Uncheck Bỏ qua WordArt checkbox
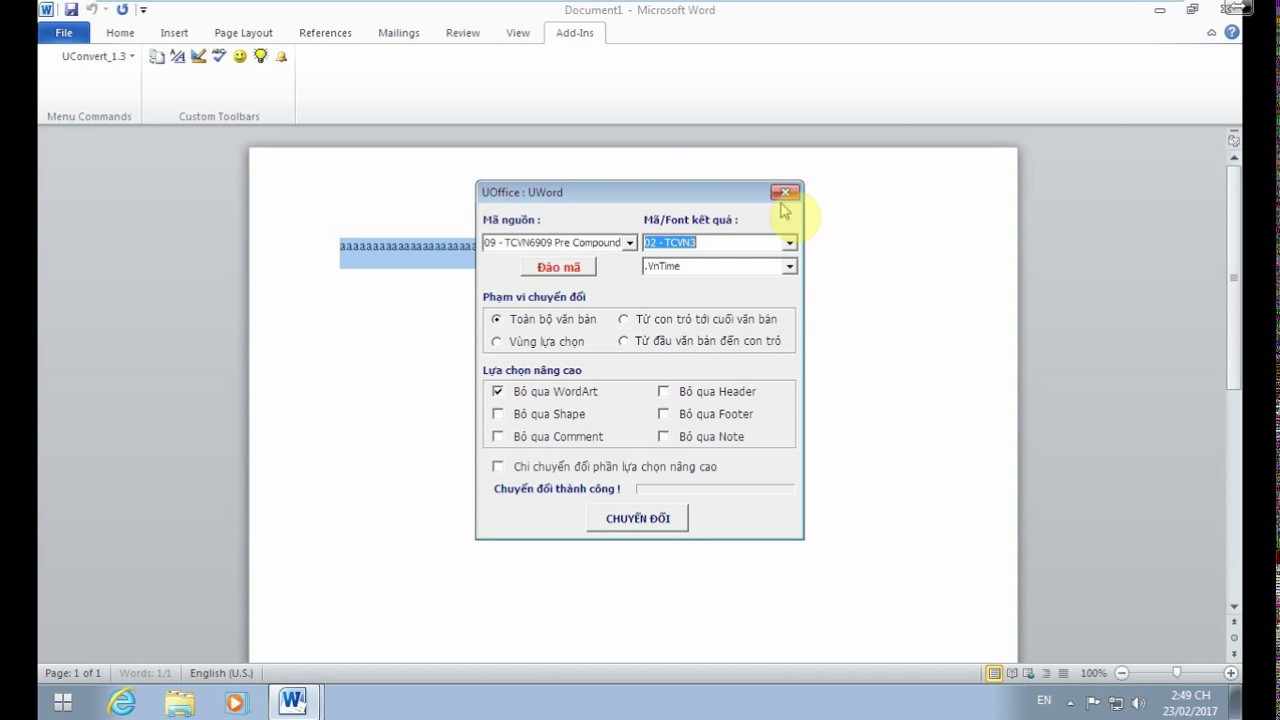Viewport: 1280px width, 720px height. 498,391
